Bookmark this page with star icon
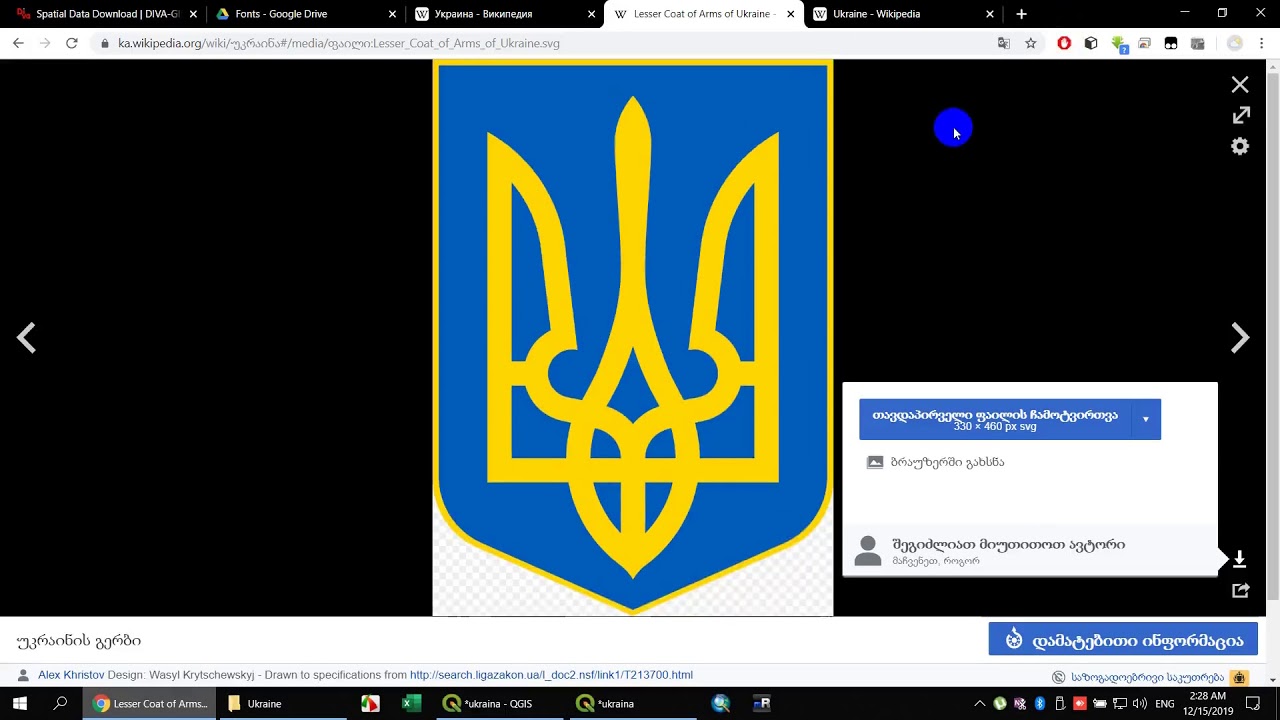1280x720 pixels. [x=1031, y=43]
